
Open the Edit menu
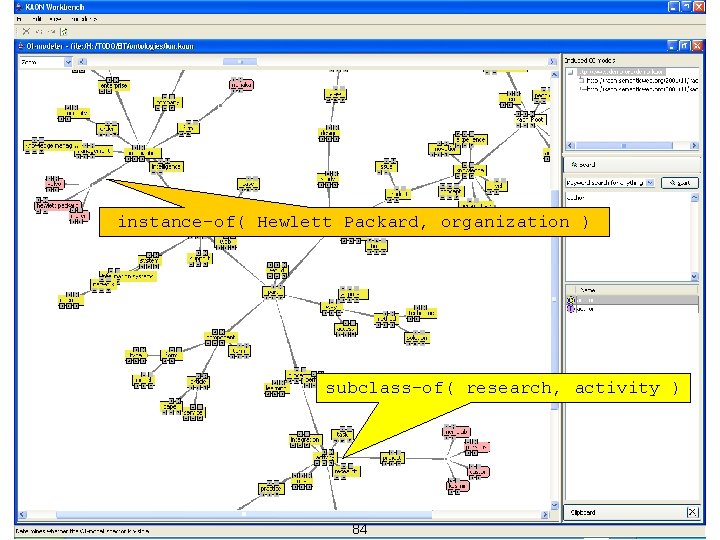pos(37,19)
